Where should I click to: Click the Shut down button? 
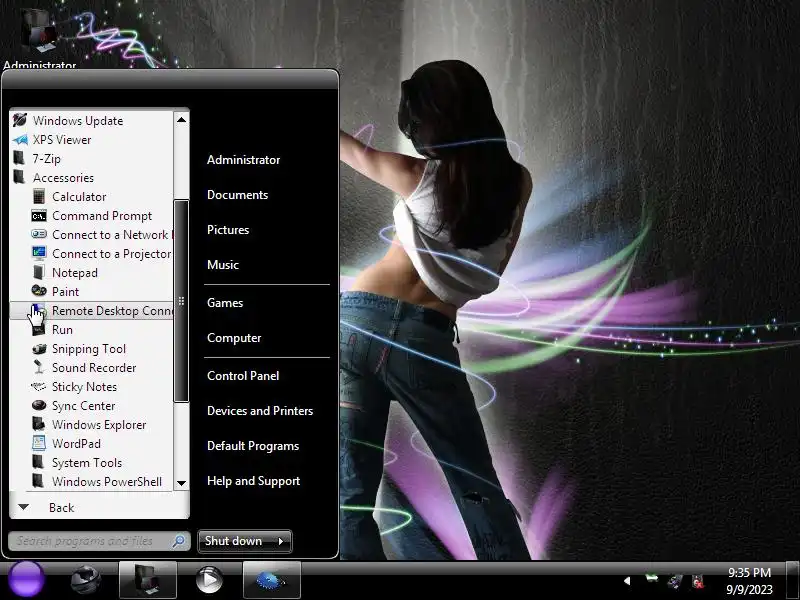point(234,541)
